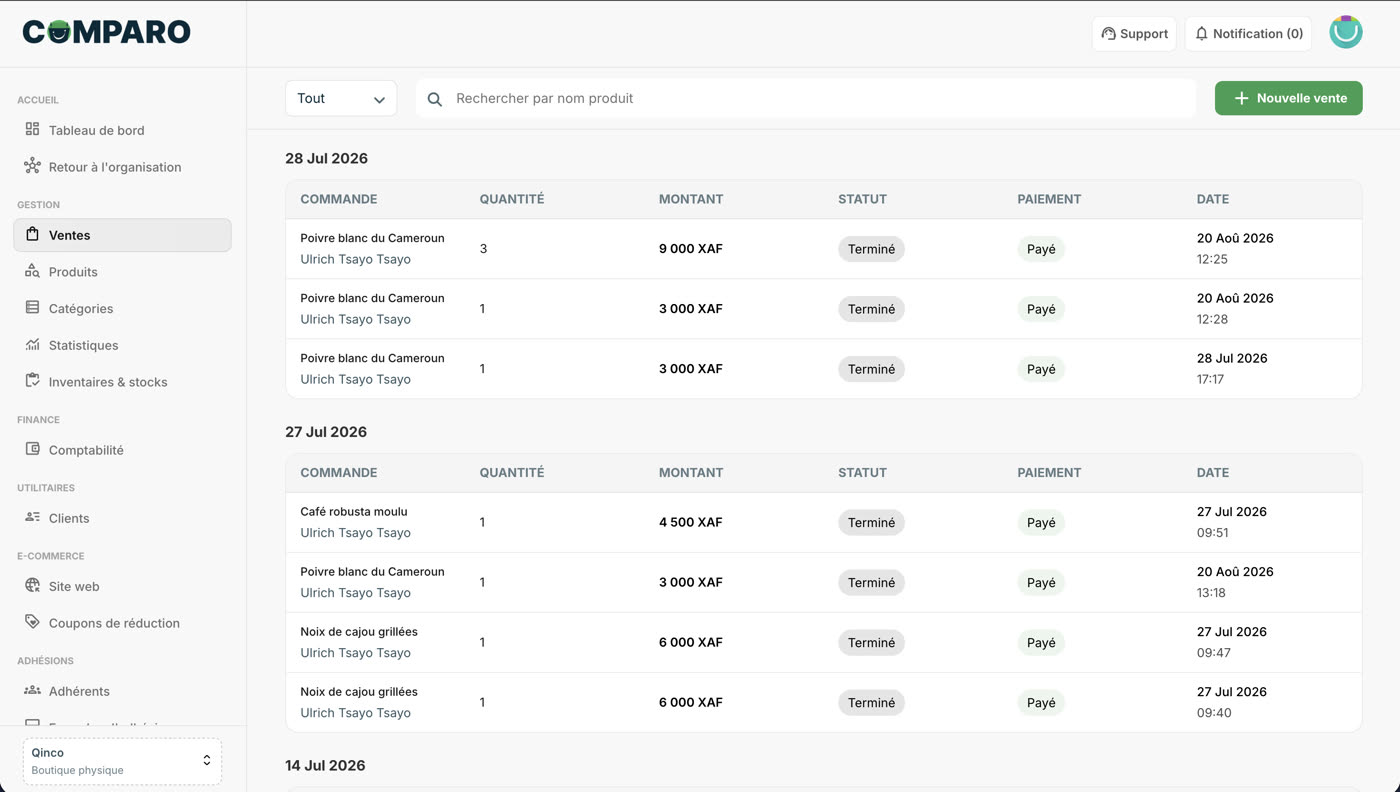1400x792 pixels.
Task: Click the Support button label
Action: coord(1144,34)
